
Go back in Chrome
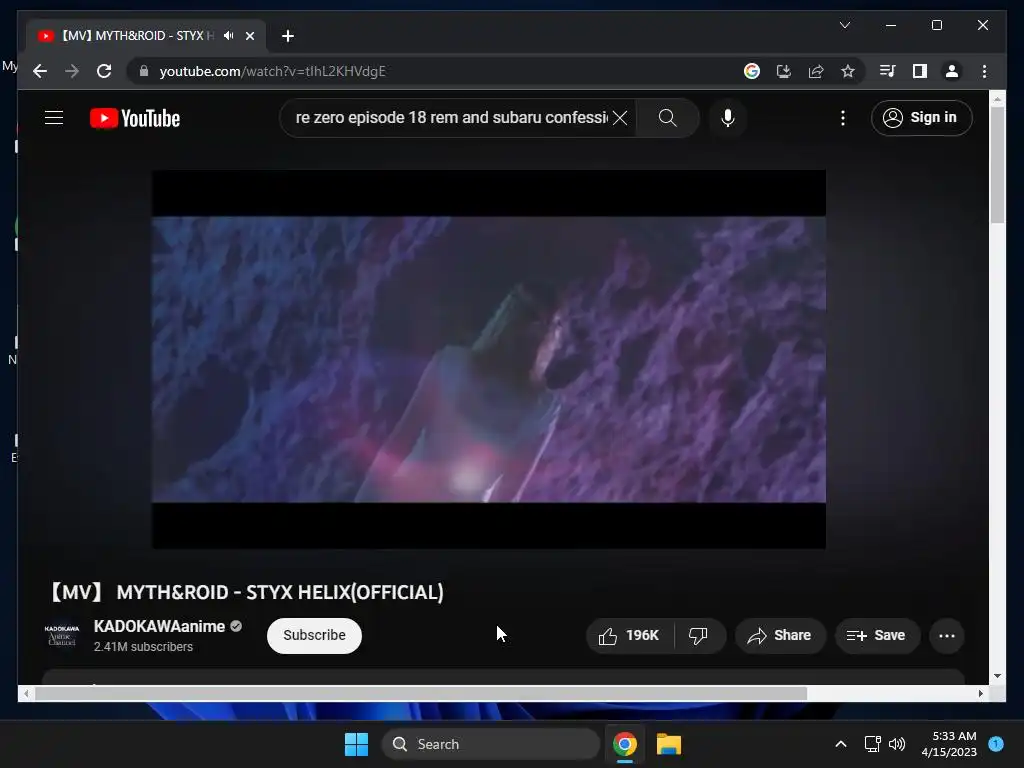point(40,71)
